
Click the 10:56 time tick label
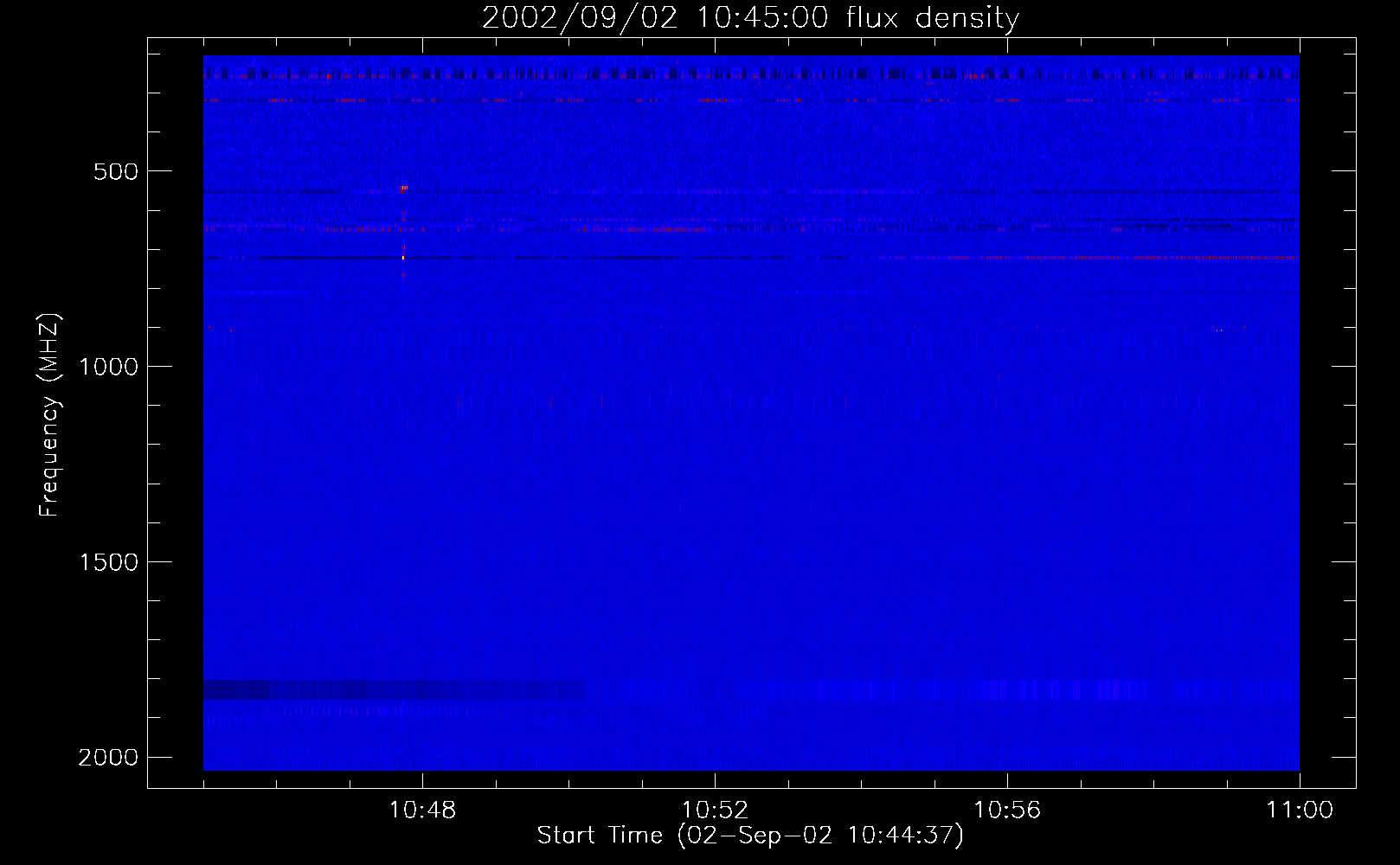coord(1007,811)
